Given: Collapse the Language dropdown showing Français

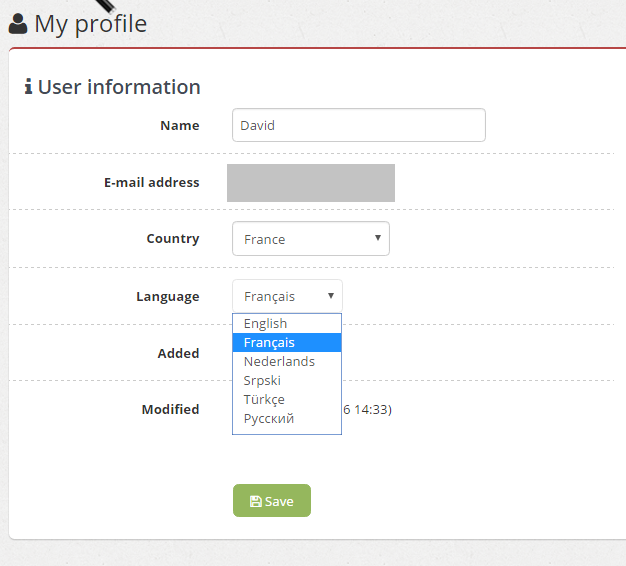Looking at the screenshot, I should tap(287, 296).
